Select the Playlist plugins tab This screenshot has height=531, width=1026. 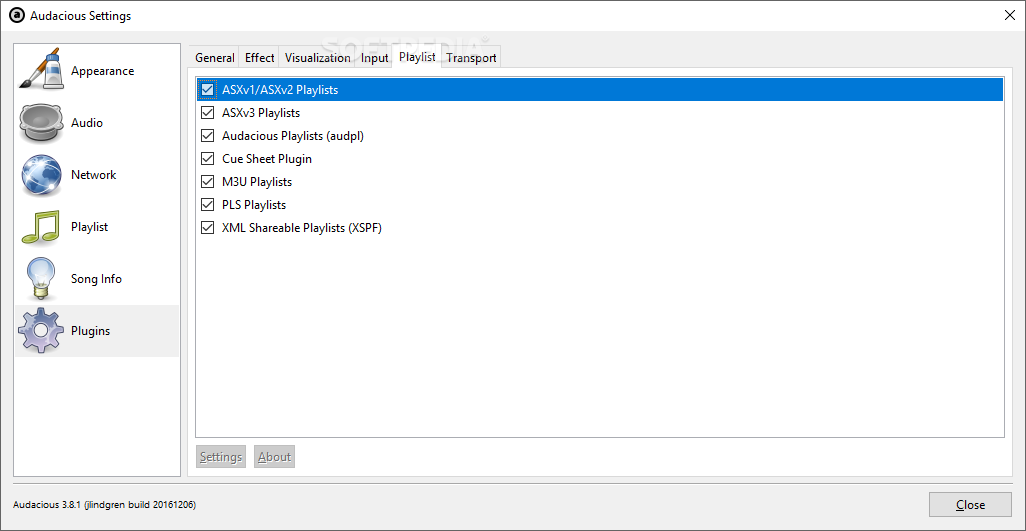tap(417, 56)
